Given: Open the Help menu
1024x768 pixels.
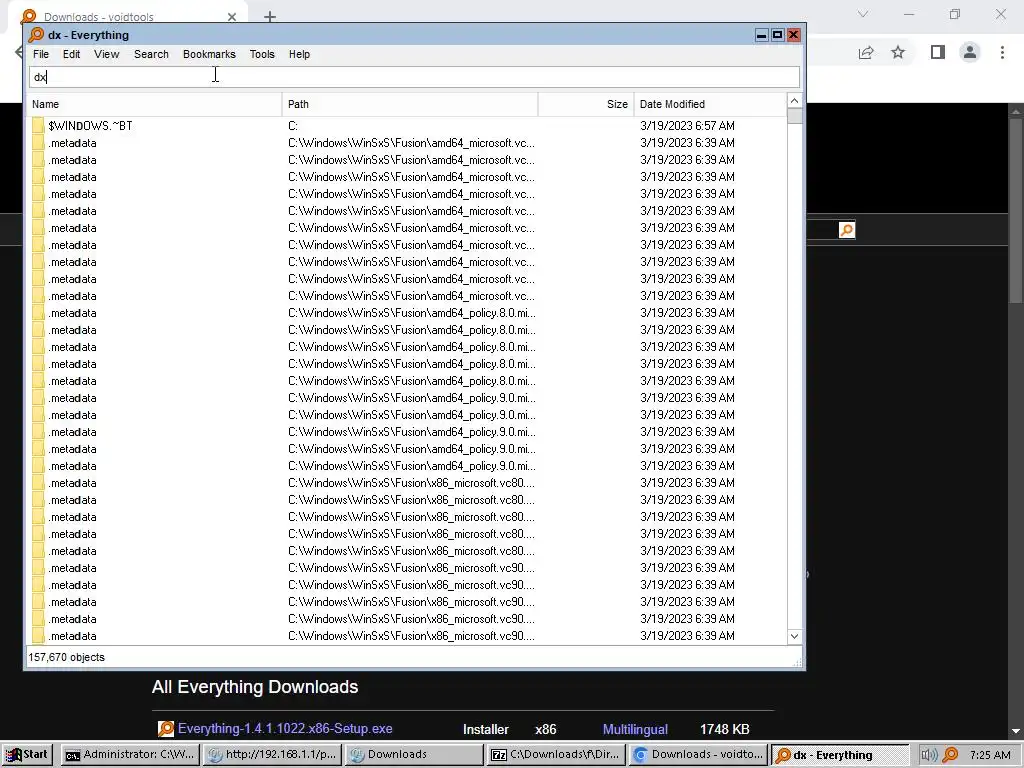Looking at the screenshot, I should [299, 54].
